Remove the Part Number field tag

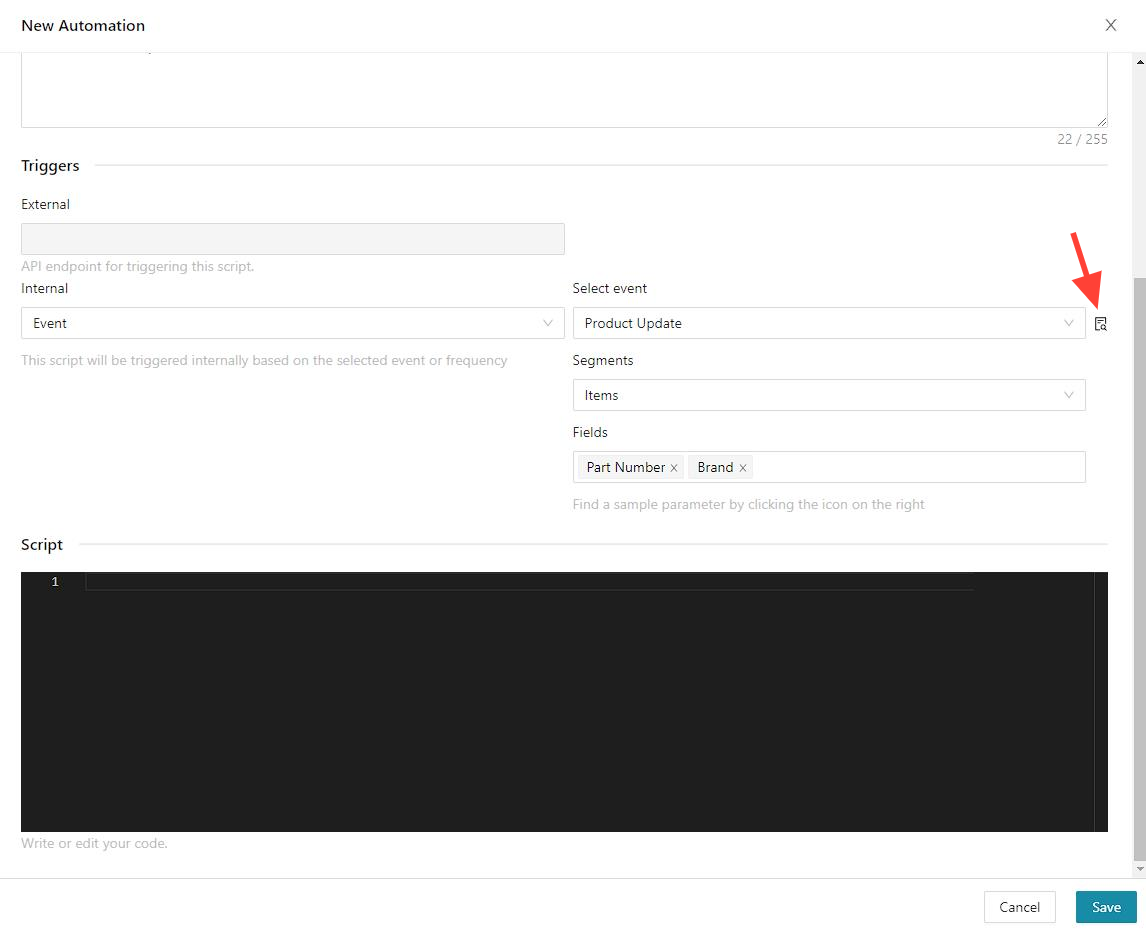pyautogui.click(x=674, y=468)
